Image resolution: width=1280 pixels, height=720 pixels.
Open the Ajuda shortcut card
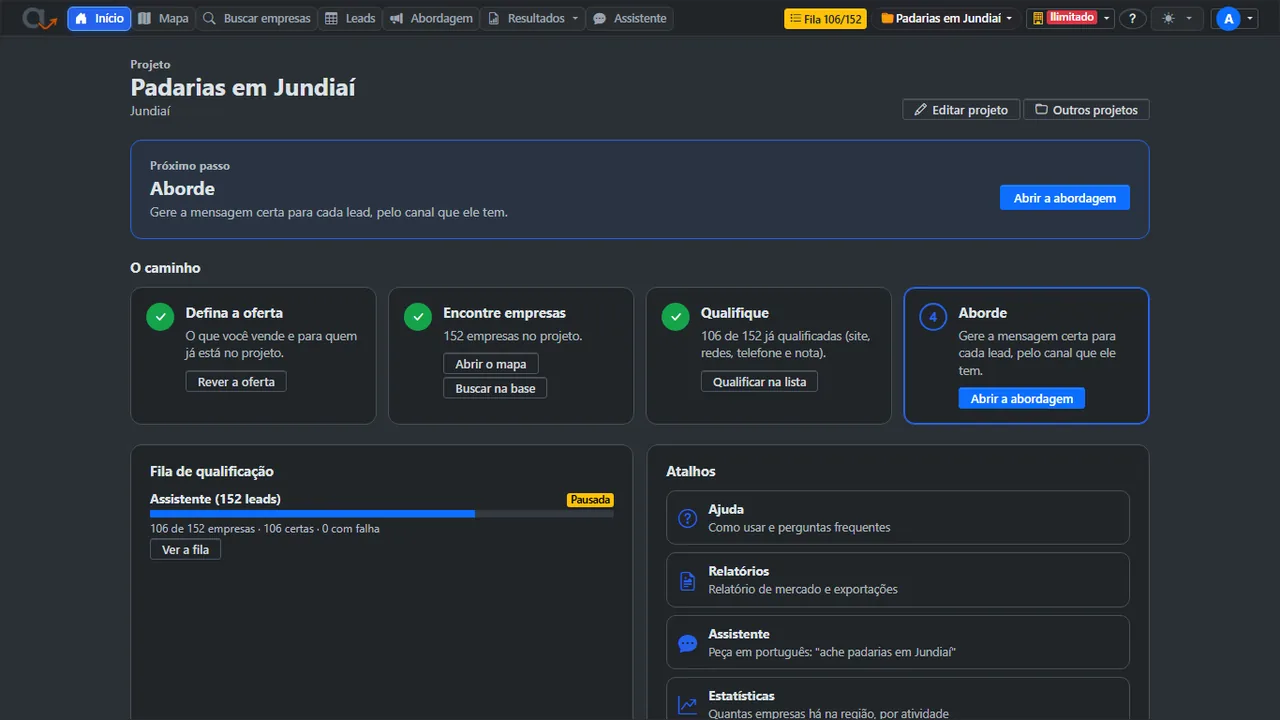click(x=898, y=518)
